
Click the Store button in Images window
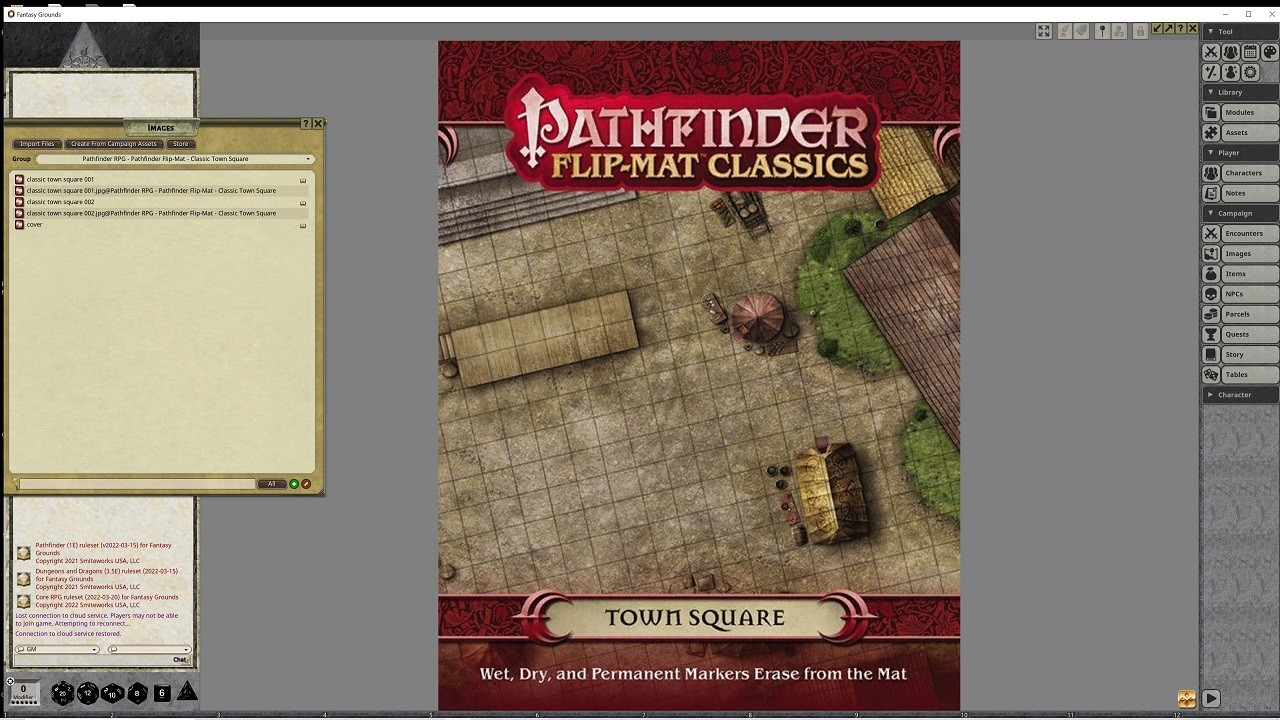click(180, 143)
